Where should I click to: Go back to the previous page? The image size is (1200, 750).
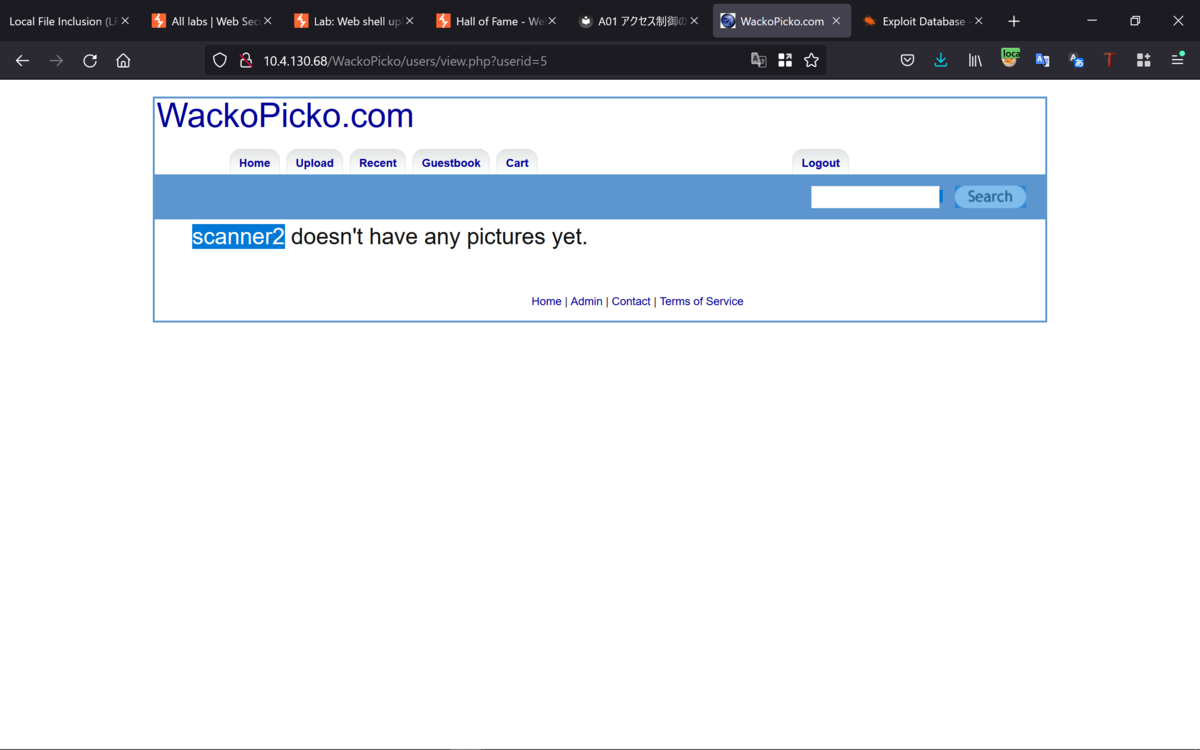[x=22, y=61]
